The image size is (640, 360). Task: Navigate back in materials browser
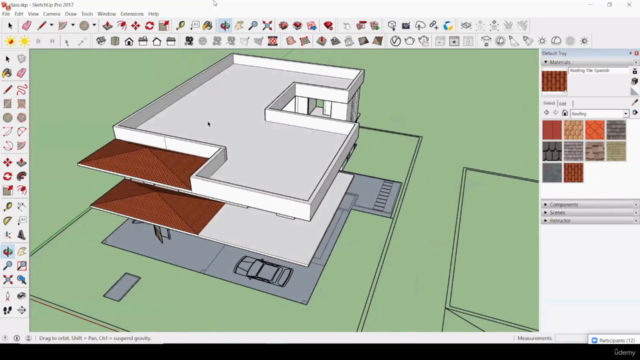[547, 113]
